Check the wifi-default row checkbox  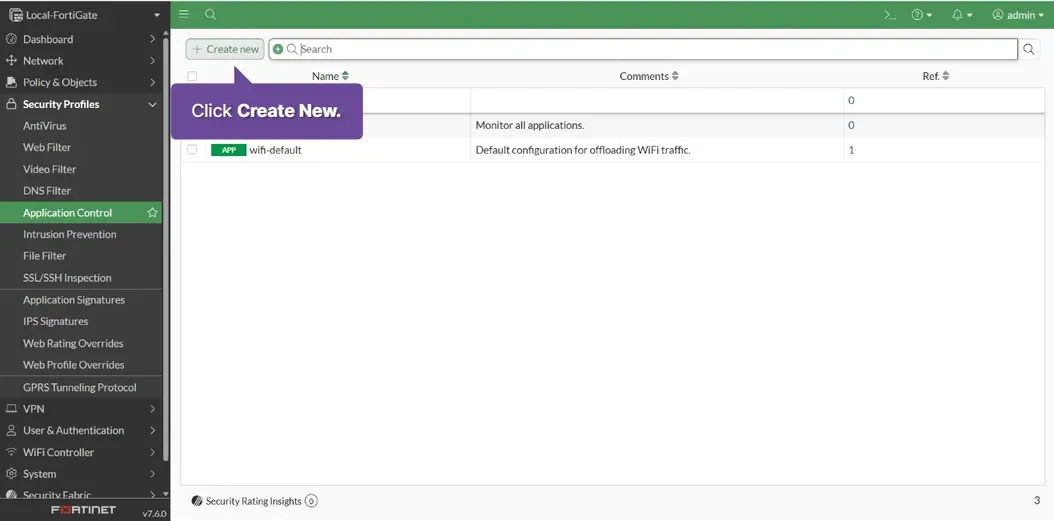pyautogui.click(x=192, y=149)
